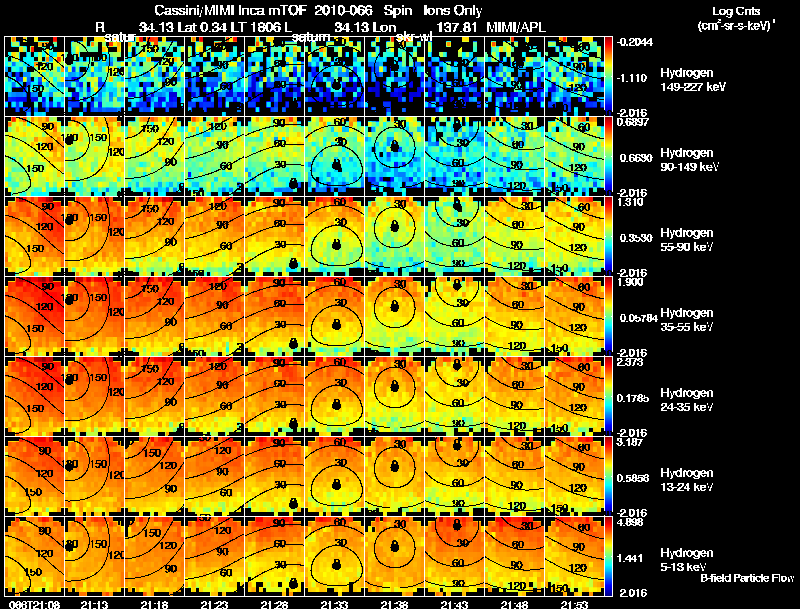Click the 21:18 time label
The height and width of the screenshot is (609, 800).
155,604
